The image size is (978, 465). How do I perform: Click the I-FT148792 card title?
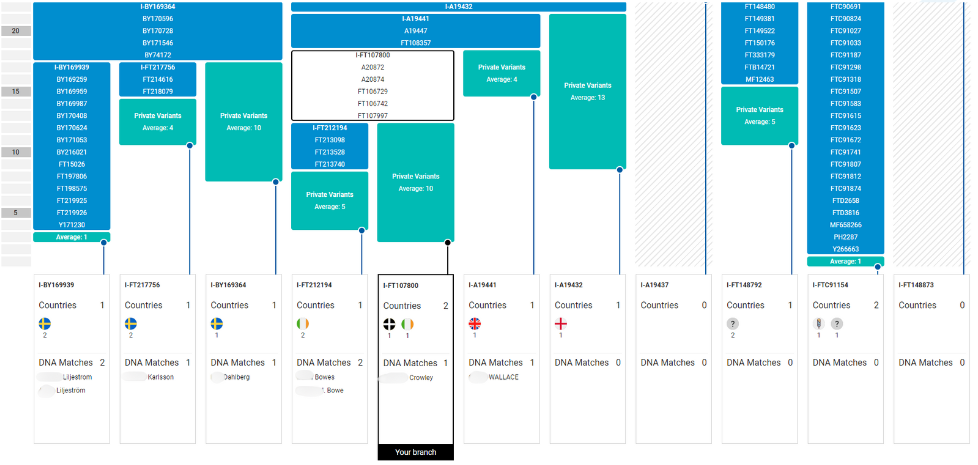744,285
